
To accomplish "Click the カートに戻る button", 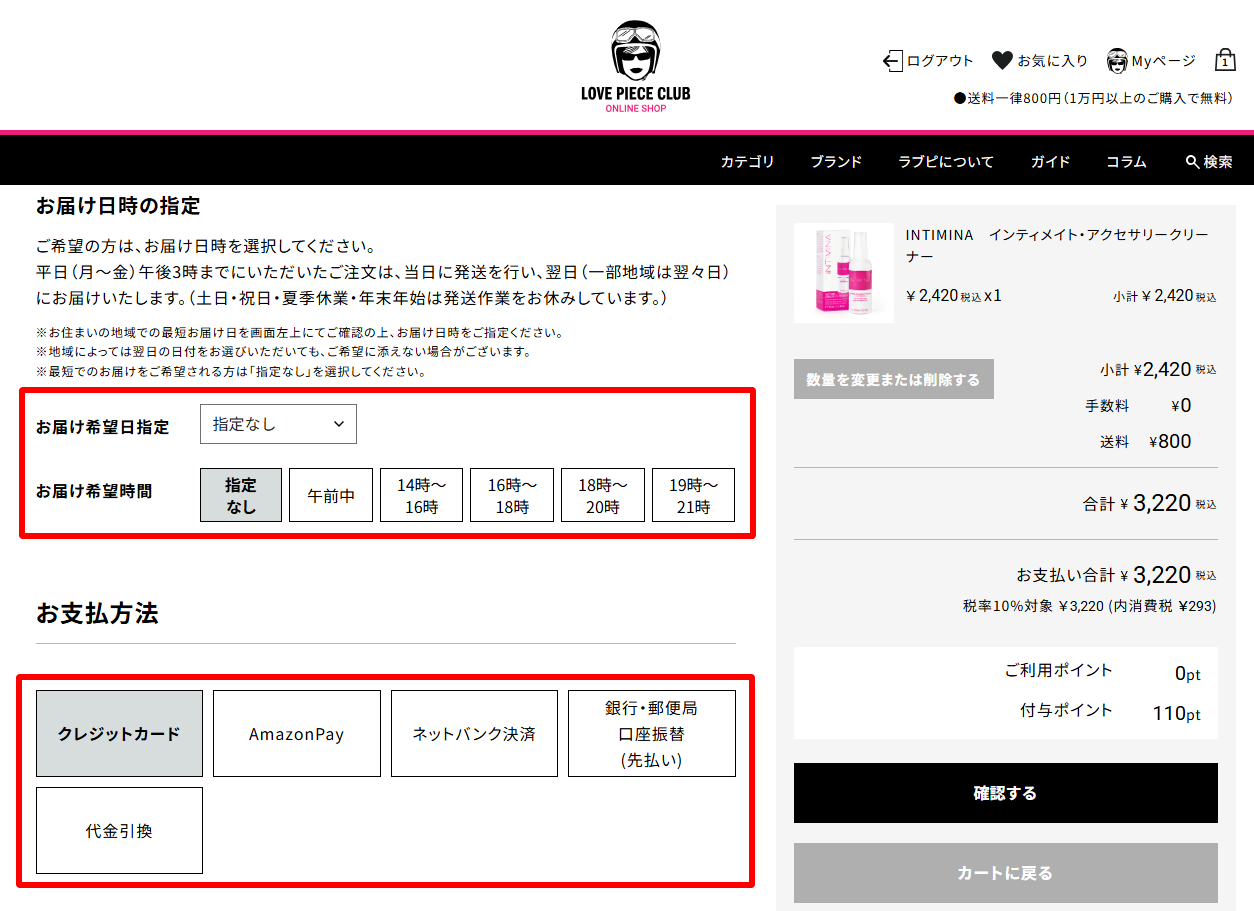I will click(1005, 873).
